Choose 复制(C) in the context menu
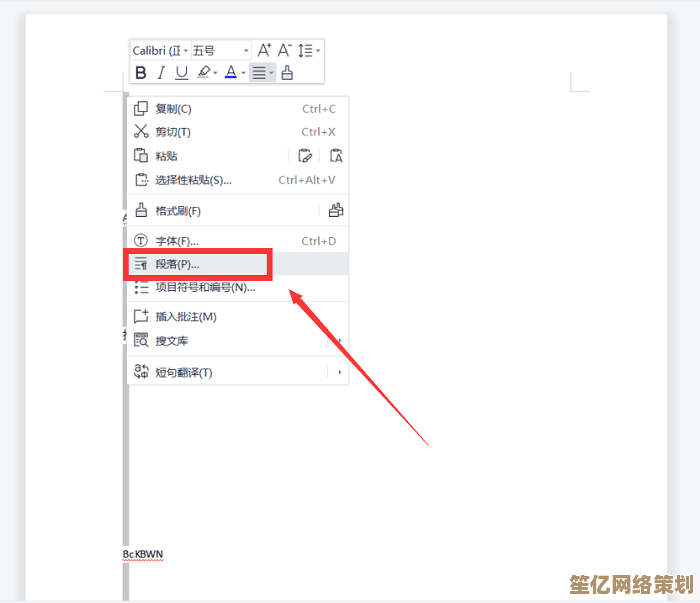700x603 pixels. click(x=173, y=109)
